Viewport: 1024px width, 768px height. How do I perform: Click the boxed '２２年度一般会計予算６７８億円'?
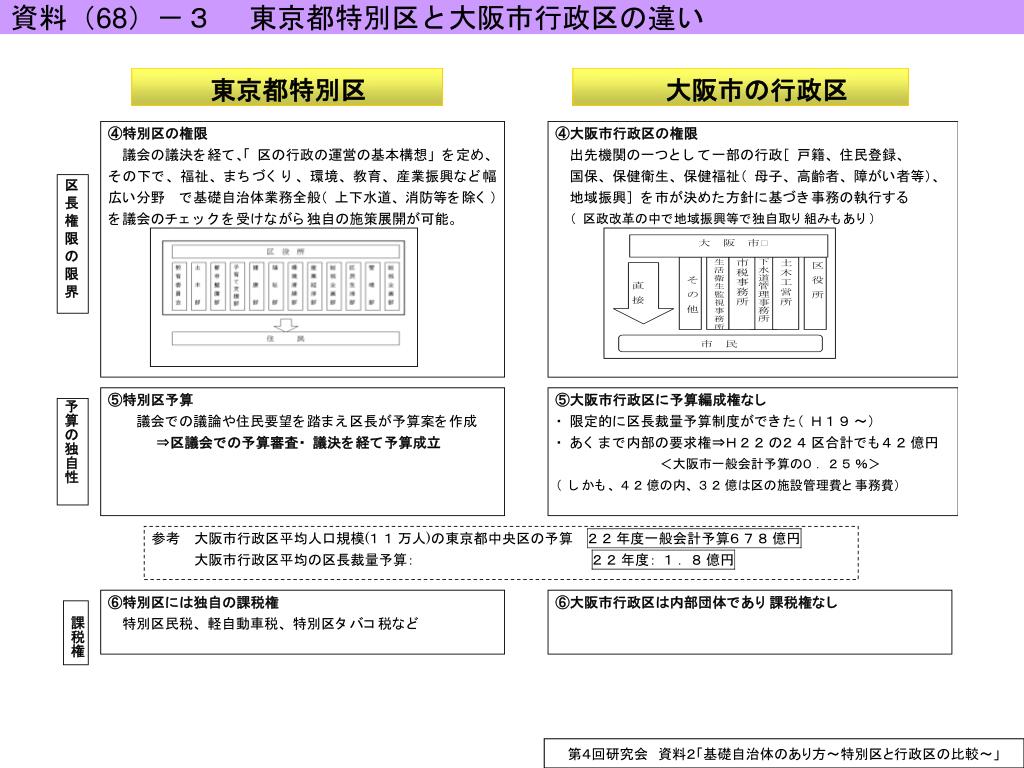click(x=694, y=538)
